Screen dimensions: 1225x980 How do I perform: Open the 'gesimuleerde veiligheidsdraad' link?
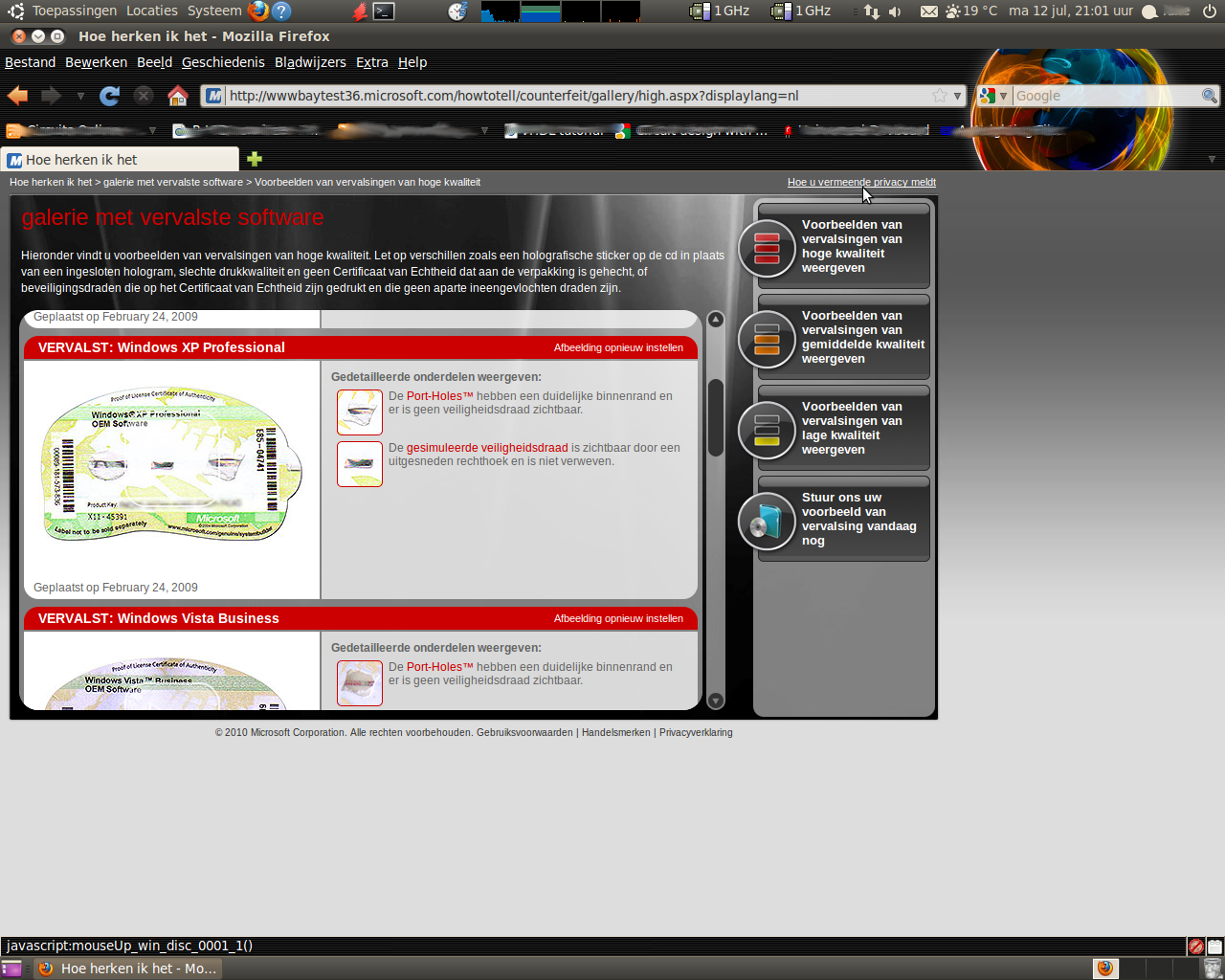coord(487,448)
